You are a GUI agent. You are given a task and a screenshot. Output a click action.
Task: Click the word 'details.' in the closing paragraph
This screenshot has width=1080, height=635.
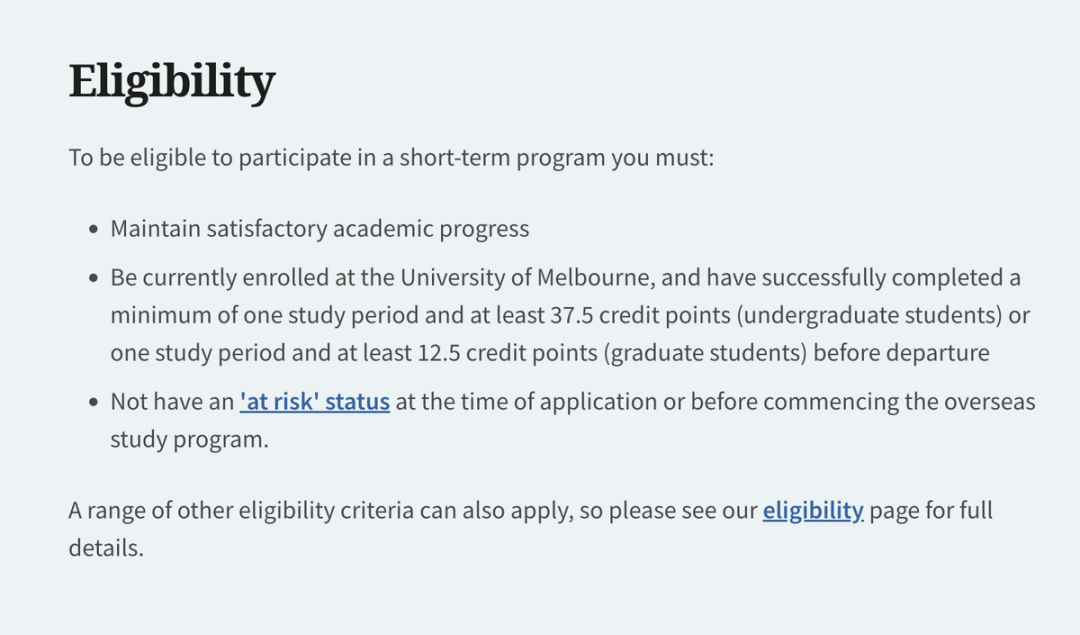pyautogui.click(x=106, y=548)
